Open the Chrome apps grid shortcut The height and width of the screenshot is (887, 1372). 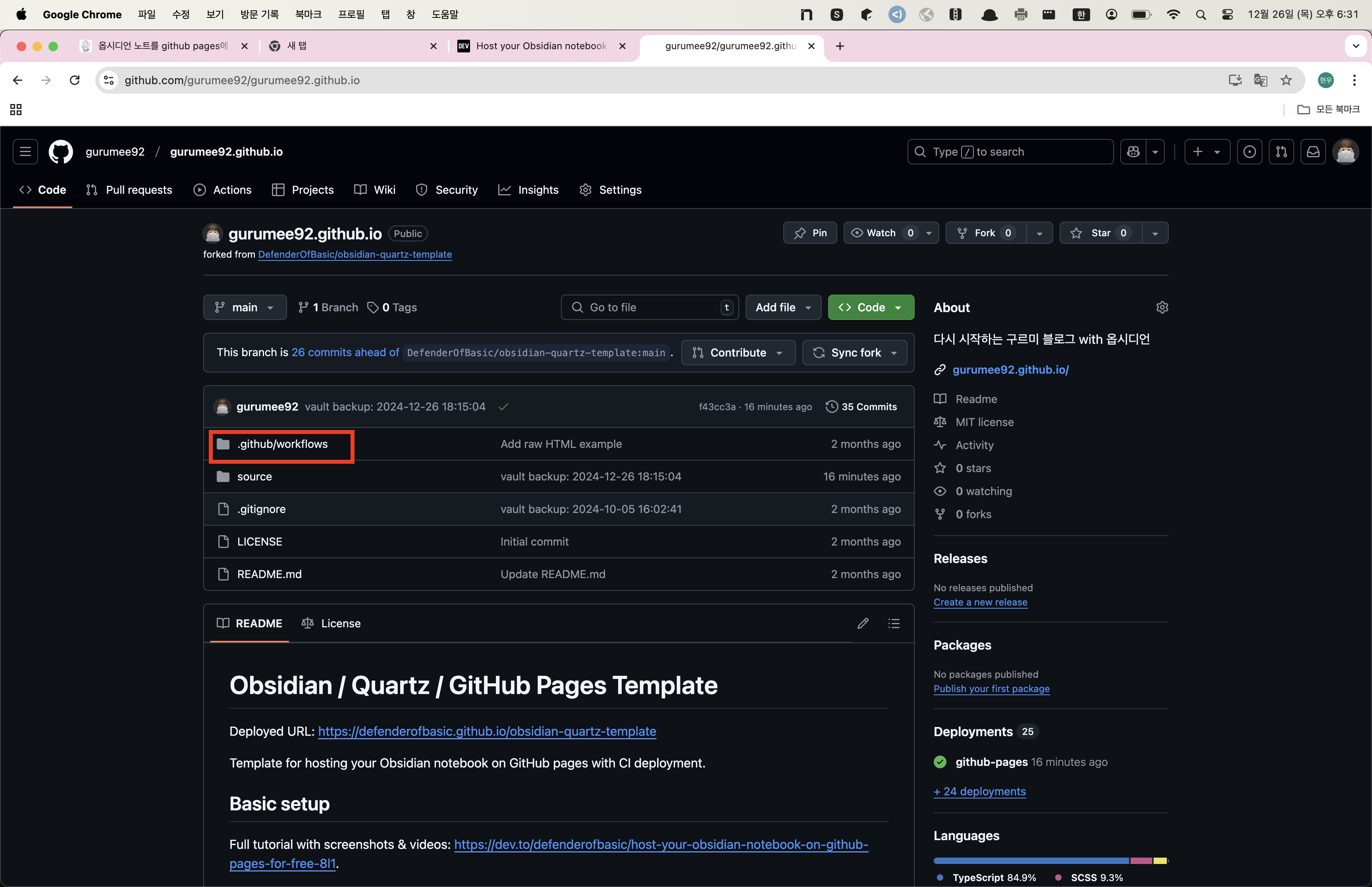(x=16, y=110)
